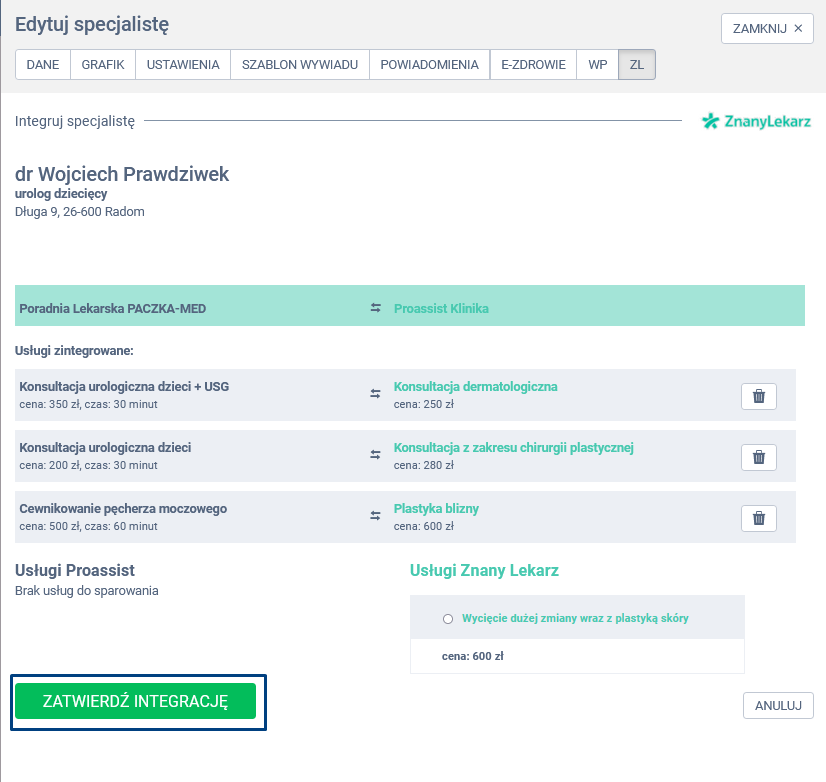The width and height of the screenshot is (826, 782).
Task: Open the WP tab
Action: (598, 65)
